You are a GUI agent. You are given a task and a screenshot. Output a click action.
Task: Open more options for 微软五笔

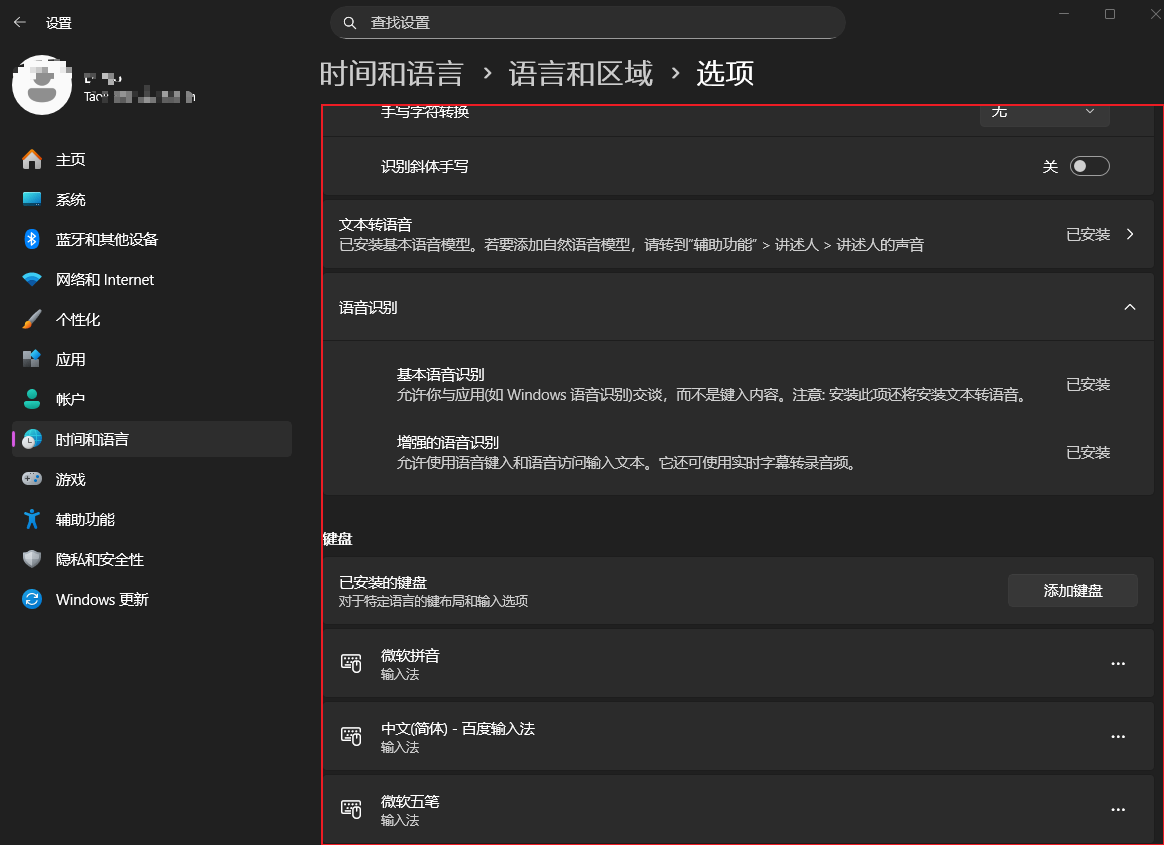tap(1118, 809)
